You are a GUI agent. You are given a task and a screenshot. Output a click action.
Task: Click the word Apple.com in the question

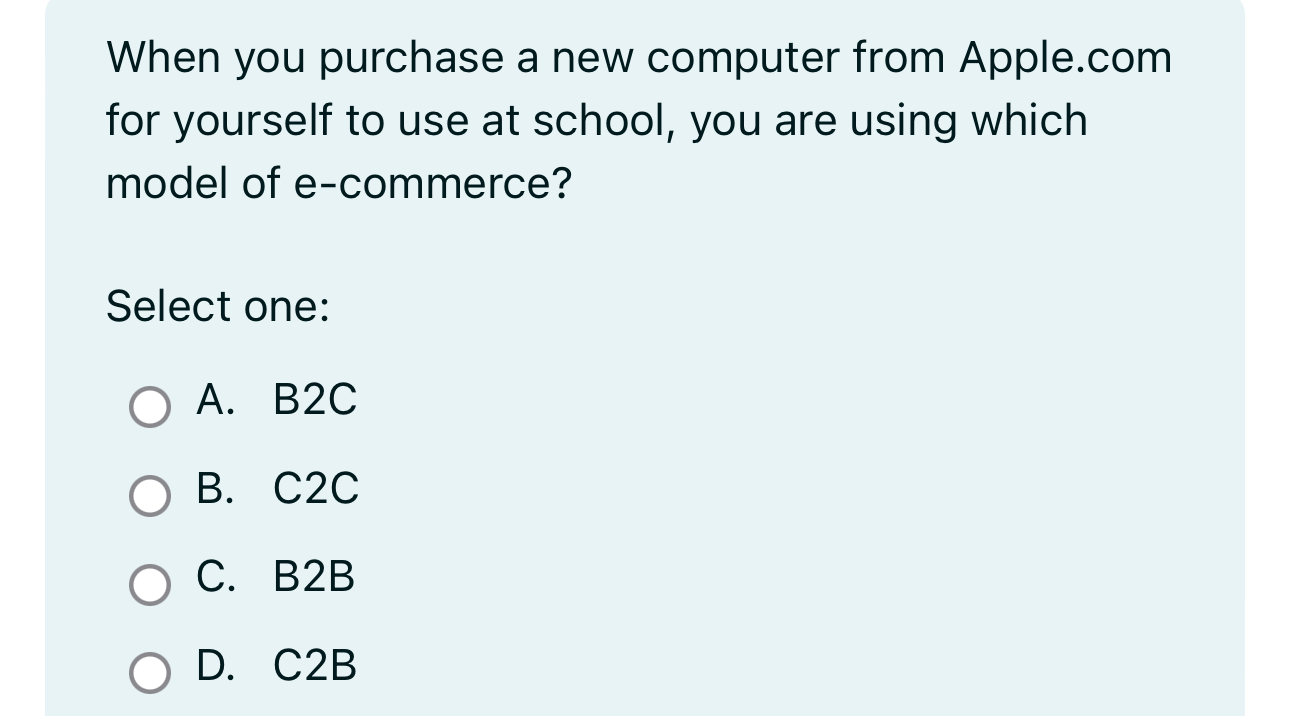tap(1065, 56)
